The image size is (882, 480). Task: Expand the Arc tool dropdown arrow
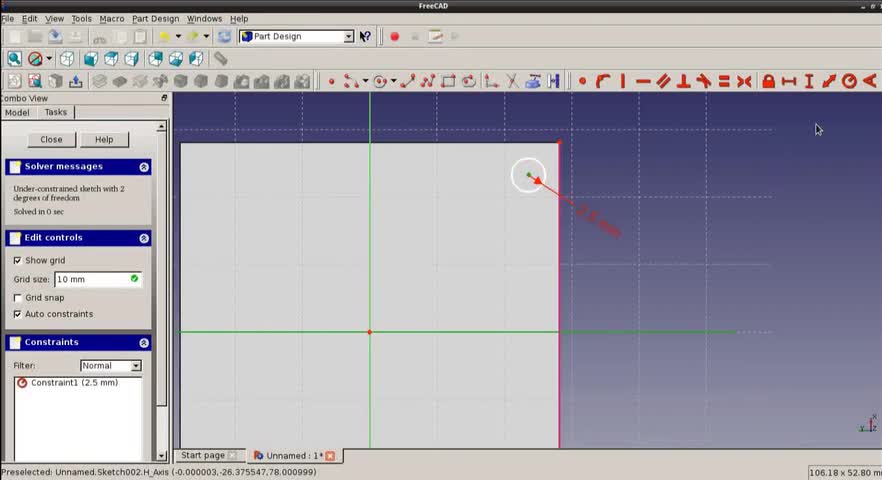click(x=365, y=82)
